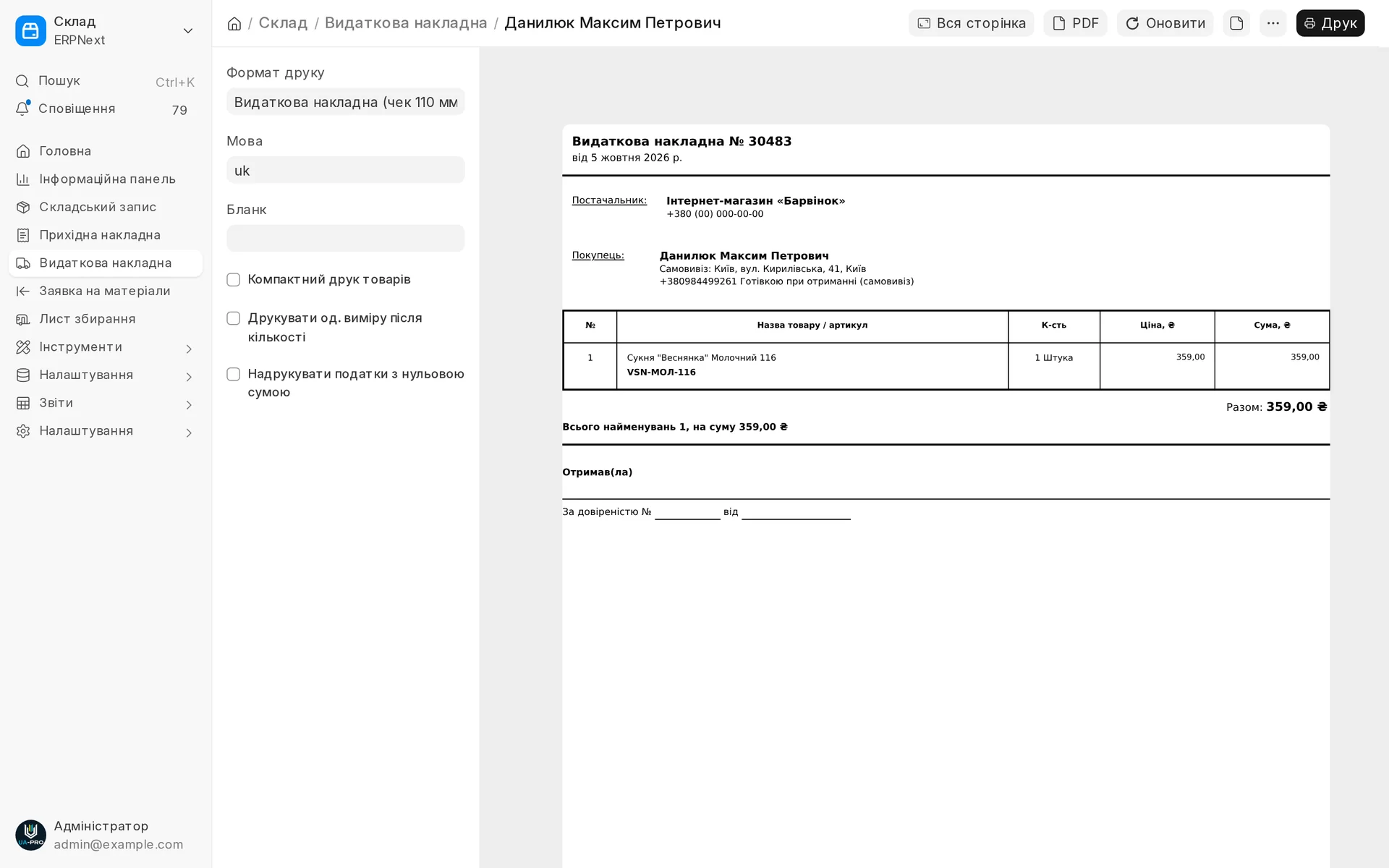Open the Склад workspace switcher chevron
Screen dimensions: 1389x868
(x=188, y=30)
